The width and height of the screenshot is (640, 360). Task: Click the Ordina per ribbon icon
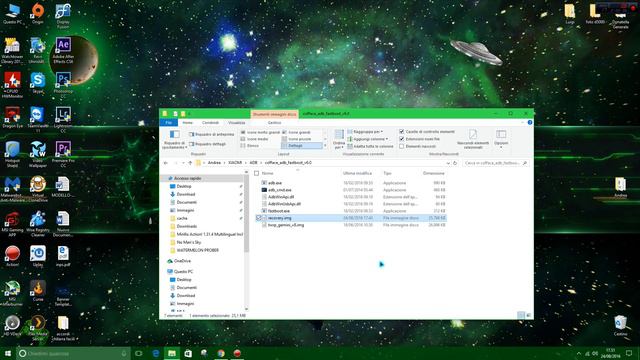pos(339,139)
